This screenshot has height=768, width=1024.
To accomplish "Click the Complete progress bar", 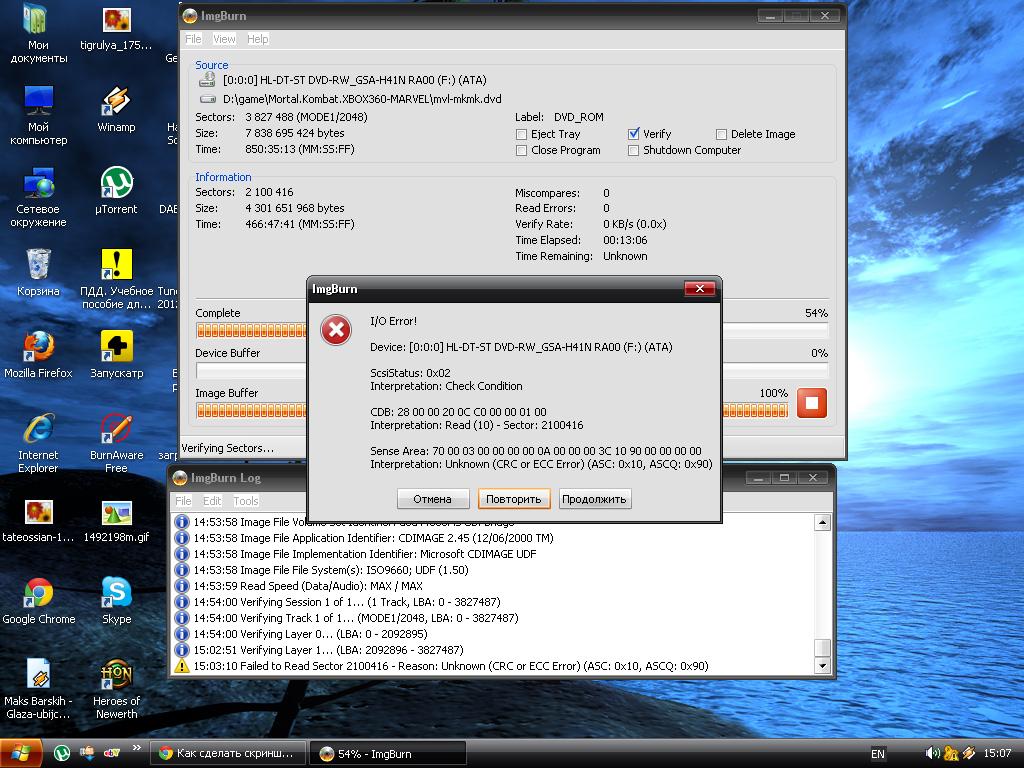I will click(511, 331).
